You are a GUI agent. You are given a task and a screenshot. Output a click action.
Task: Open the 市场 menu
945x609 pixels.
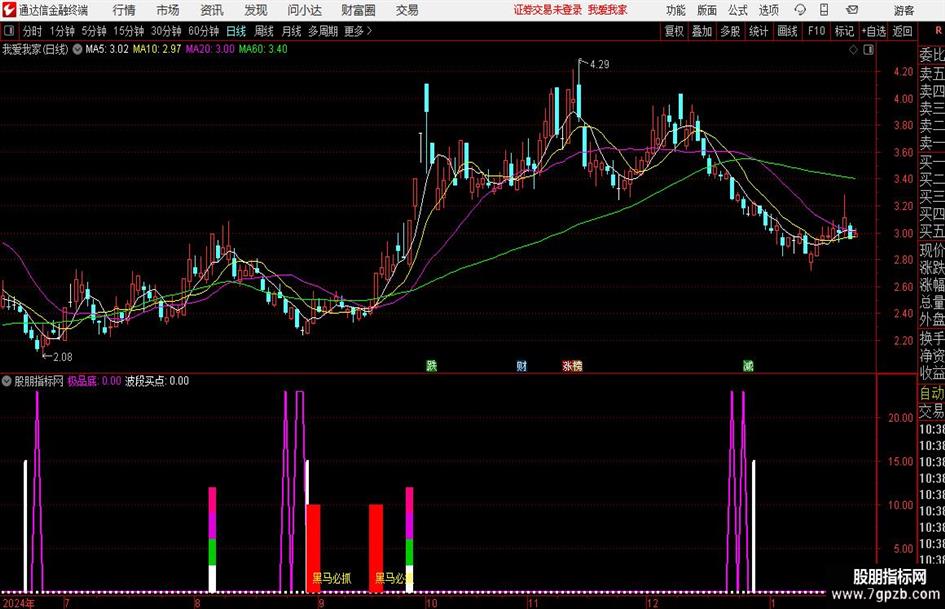point(168,10)
